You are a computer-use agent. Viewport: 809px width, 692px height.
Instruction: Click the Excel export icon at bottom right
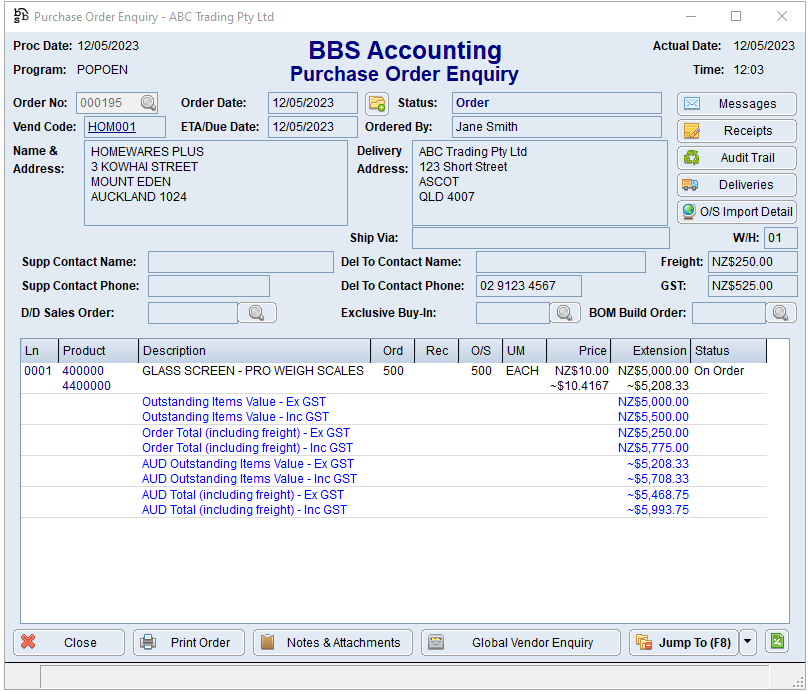coord(779,642)
